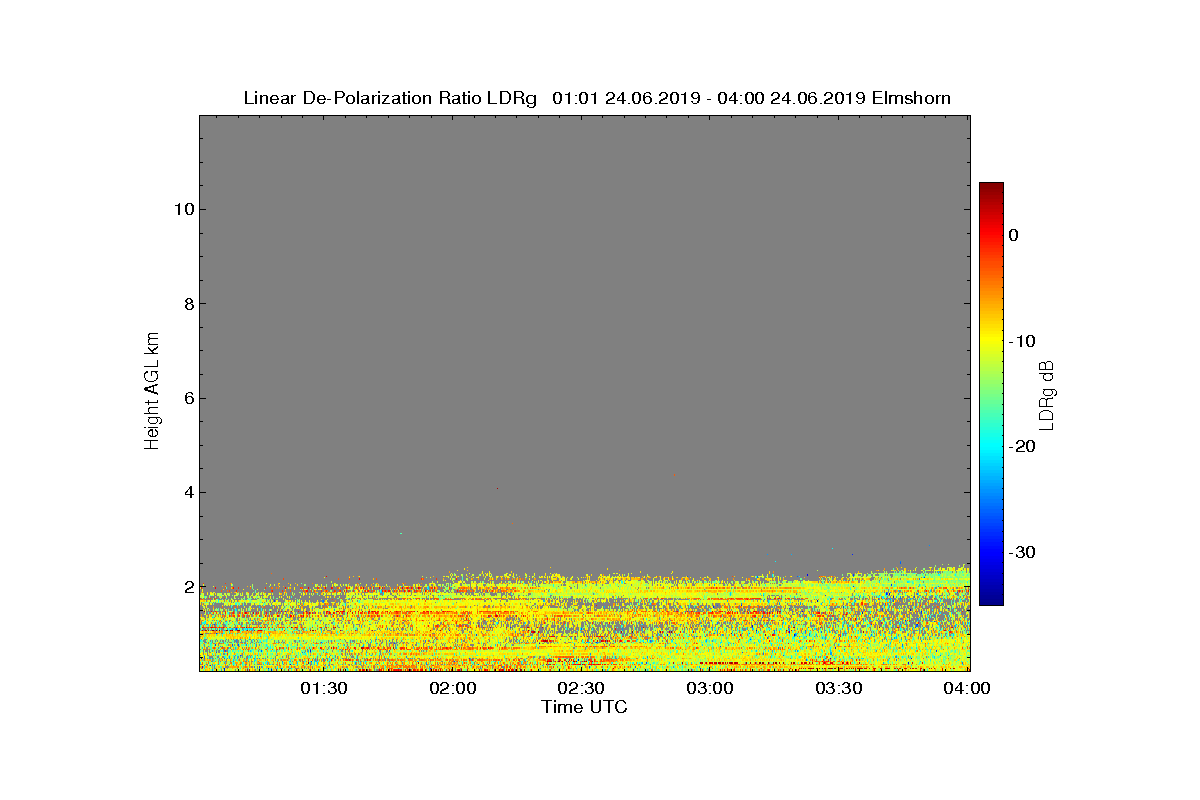The image size is (1200, 800).
Task: Click the colorbar value -10 label
Action: point(1021,341)
